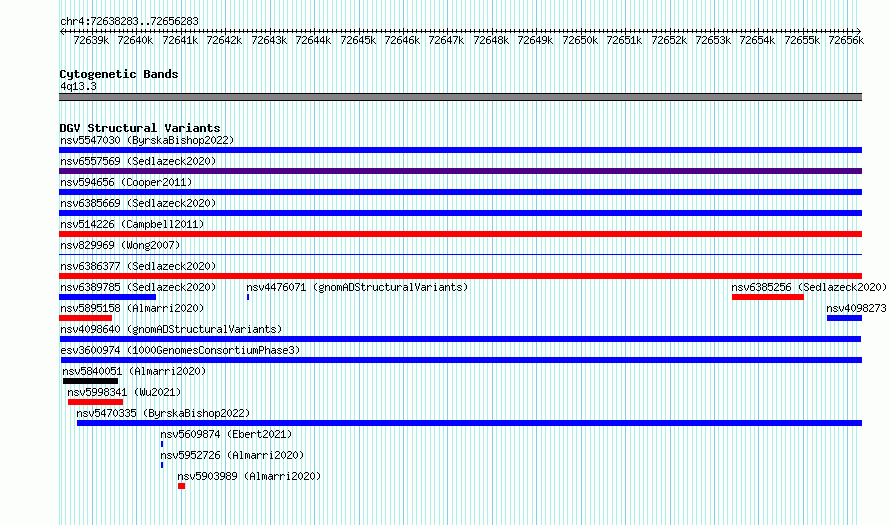Open the nsv514226 (Campbell2011) label
This screenshot has width=890, height=525.
(x=132, y=224)
